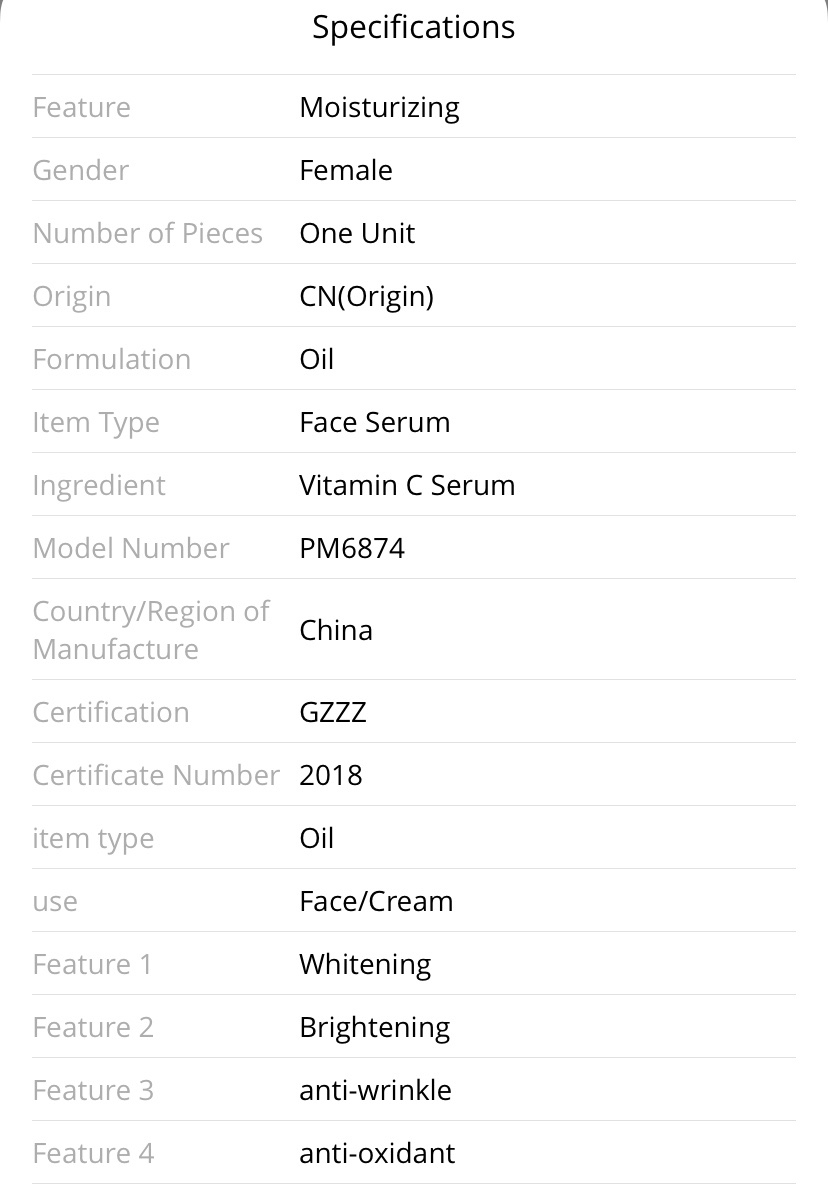828x1184 pixels.
Task: Select the Specifications heading
Action: tap(414, 28)
